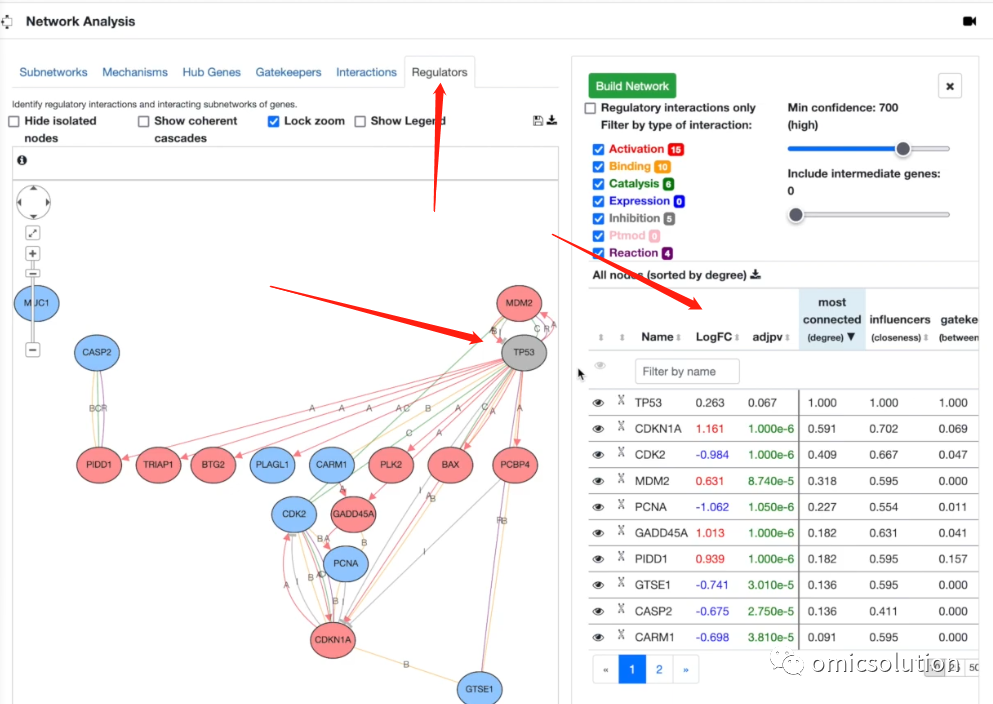Toggle visibility eye for MDM2
Screen dimensions: 993x704
(x=598, y=482)
